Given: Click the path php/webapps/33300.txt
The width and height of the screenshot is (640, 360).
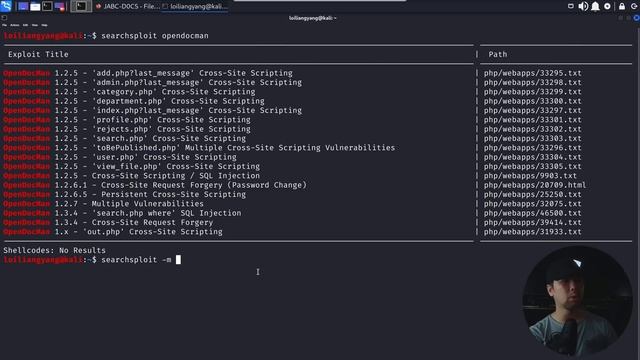Looking at the screenshot, I should (533, 101).
